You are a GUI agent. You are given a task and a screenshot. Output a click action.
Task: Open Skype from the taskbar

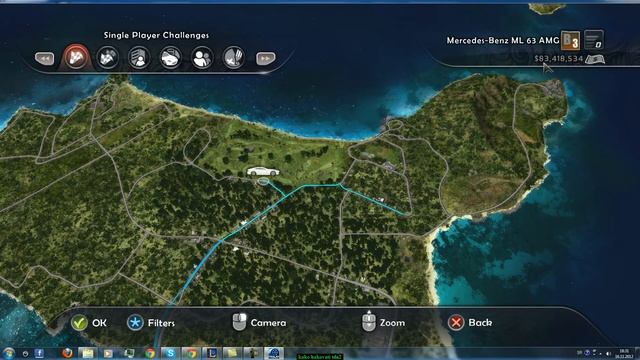[170, 353]
